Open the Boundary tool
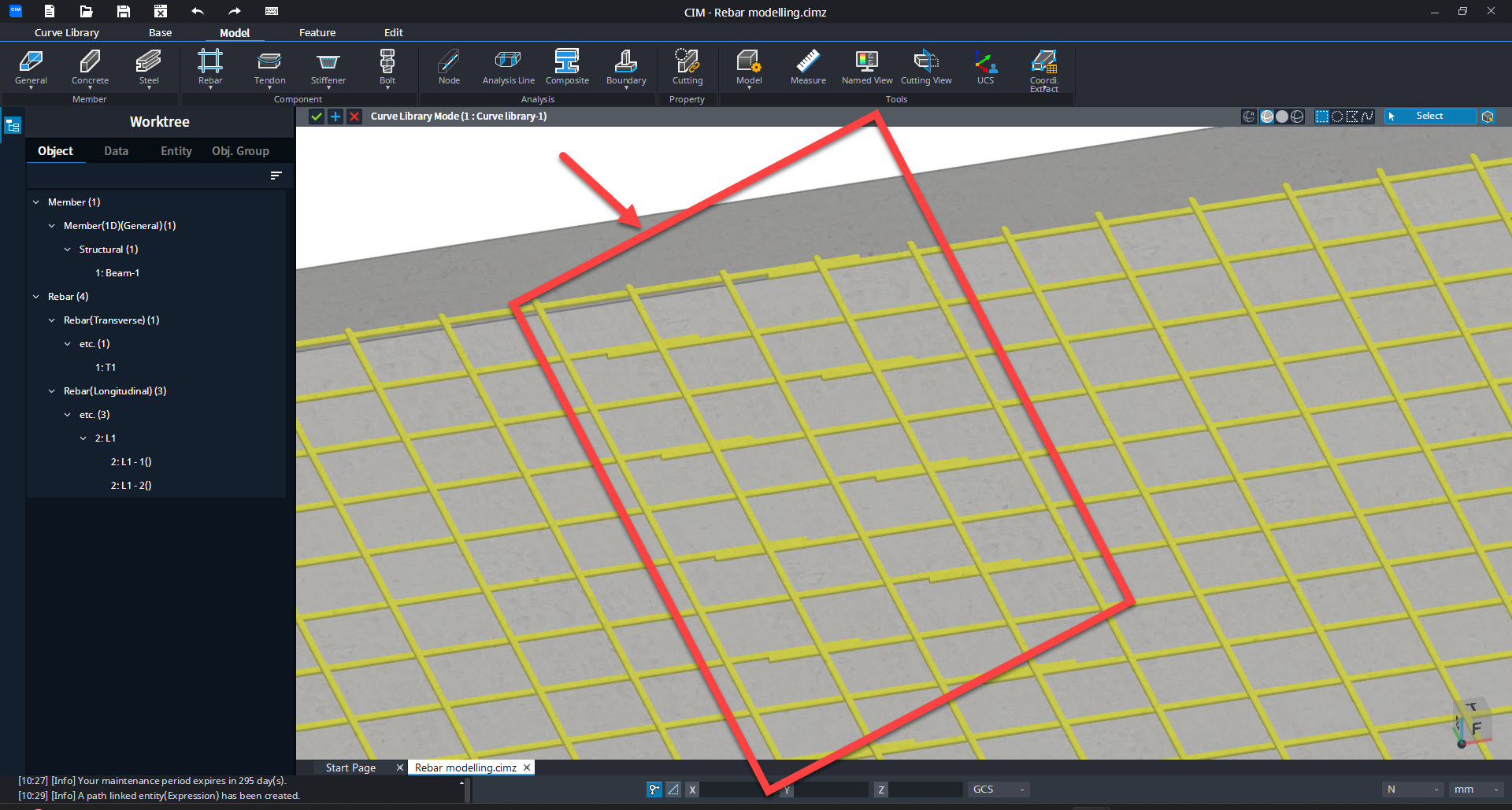 626,68
